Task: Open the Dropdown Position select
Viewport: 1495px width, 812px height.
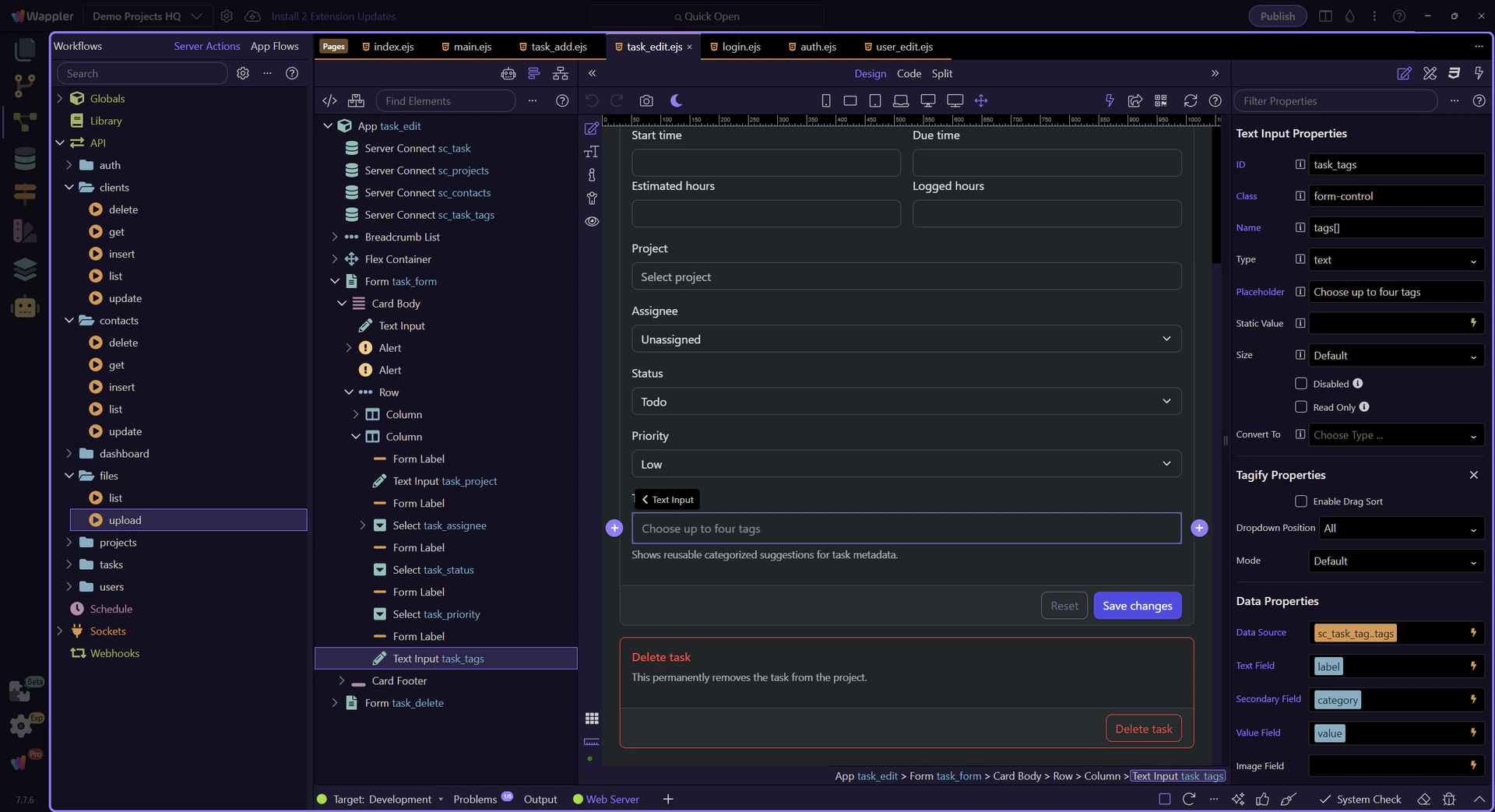Action: [x=1401, y=529]
